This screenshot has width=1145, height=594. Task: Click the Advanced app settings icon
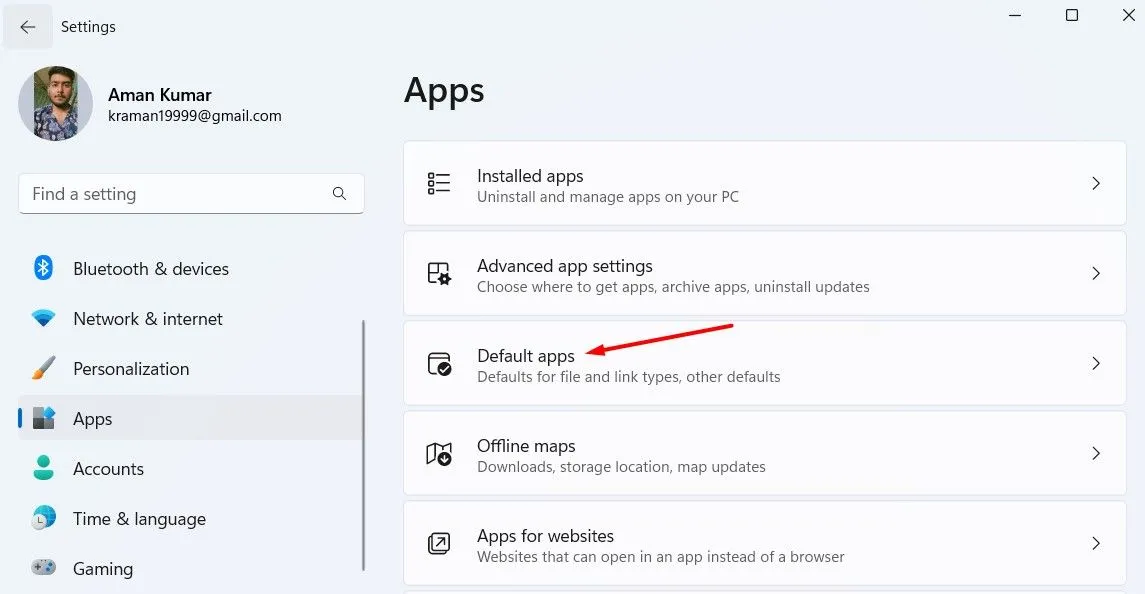(x=438, y=274)
